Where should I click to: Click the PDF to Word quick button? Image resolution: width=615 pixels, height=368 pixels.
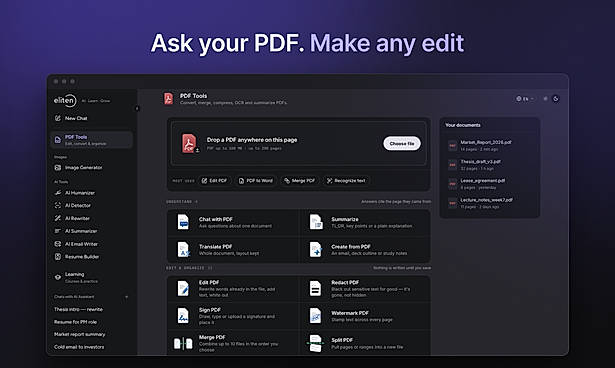256,180
